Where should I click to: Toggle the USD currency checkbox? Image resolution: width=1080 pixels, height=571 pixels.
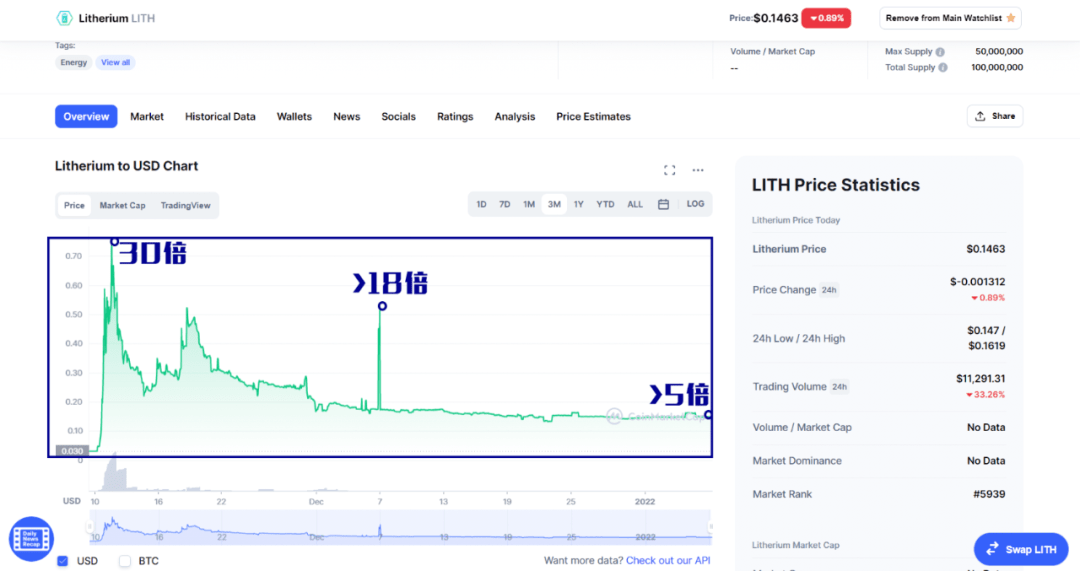pos(63,561)
